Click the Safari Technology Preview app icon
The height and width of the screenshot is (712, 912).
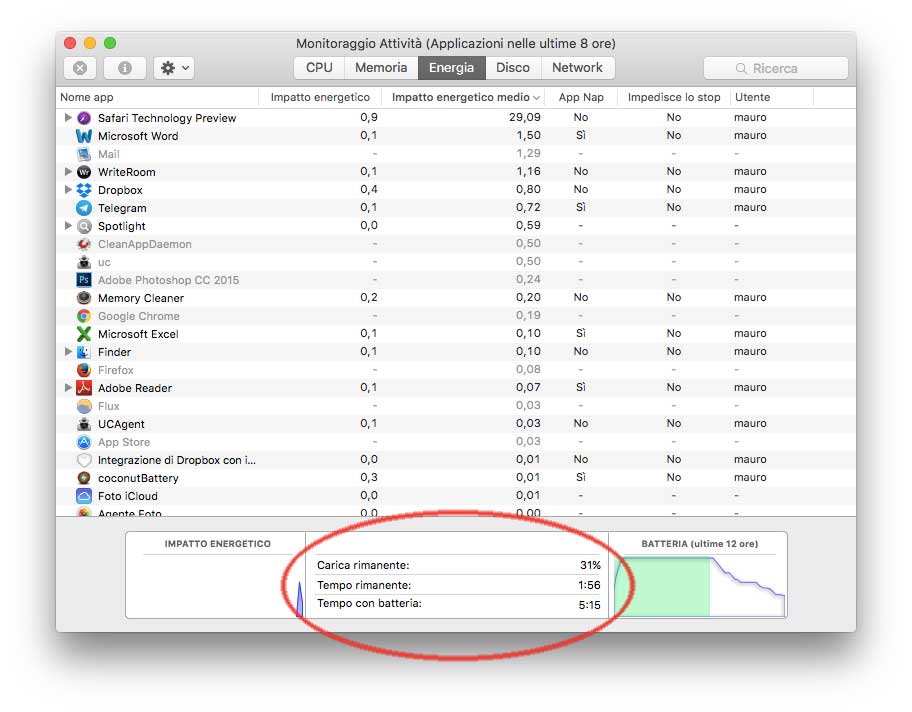[84, 118]
